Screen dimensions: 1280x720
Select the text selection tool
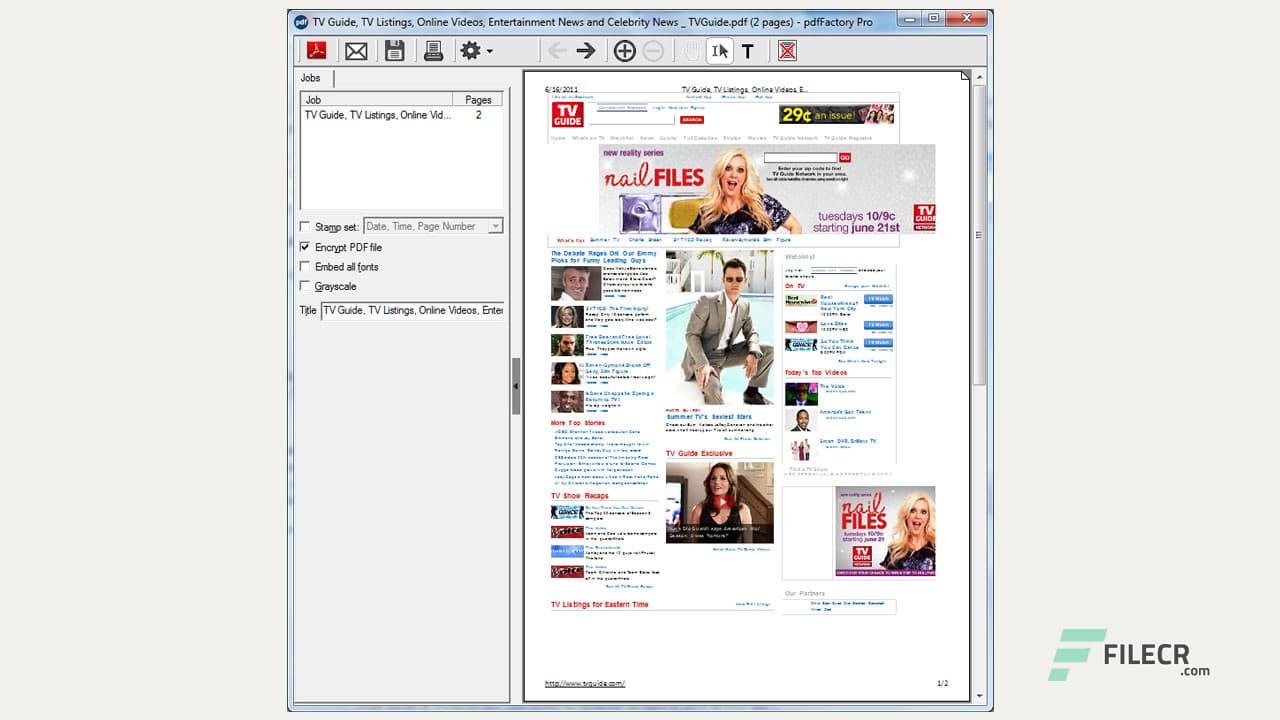coord(719,50)
